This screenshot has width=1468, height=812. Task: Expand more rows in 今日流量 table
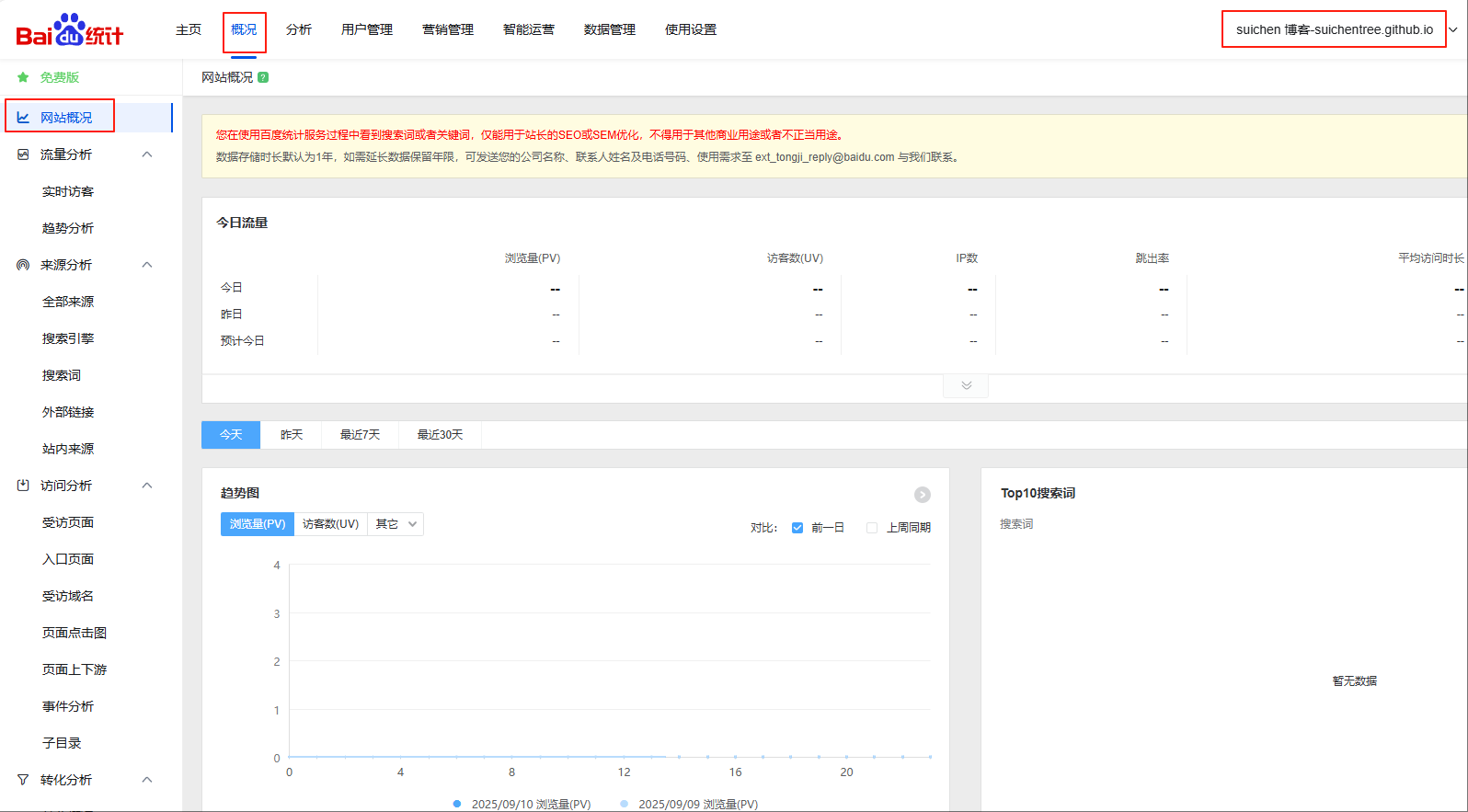(x=966, y=385)
